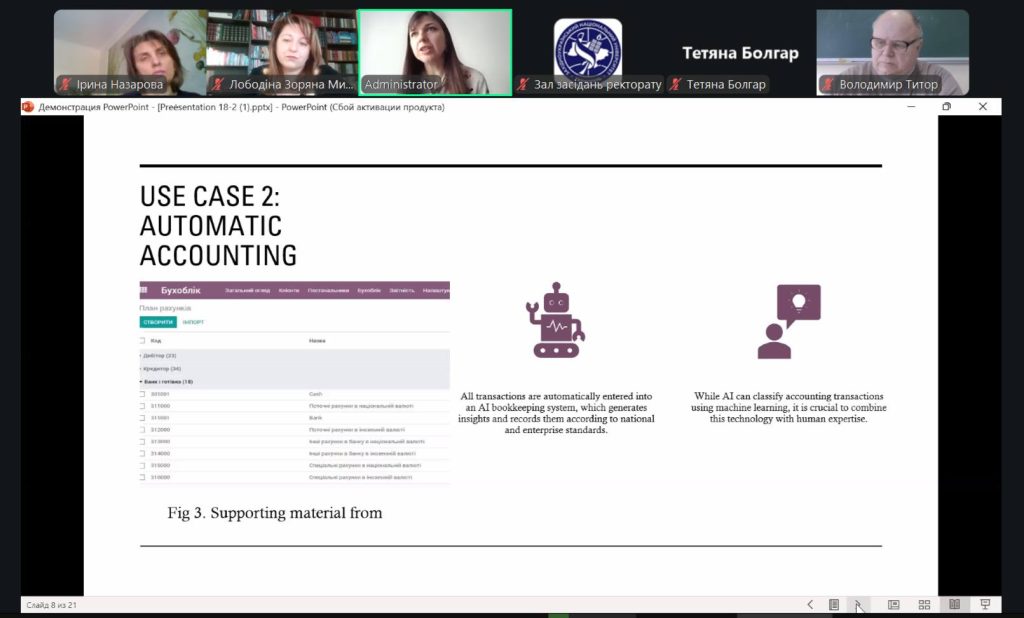Open the reading view slide menu icon
The height and width of the screenshot is (618, 1024).
[833, 605]
